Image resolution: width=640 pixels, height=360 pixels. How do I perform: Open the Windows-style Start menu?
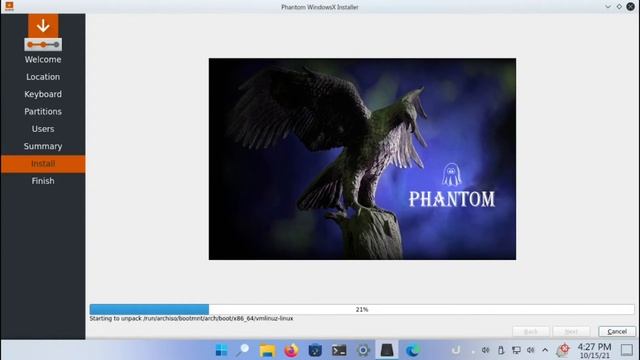pos(222,350)
